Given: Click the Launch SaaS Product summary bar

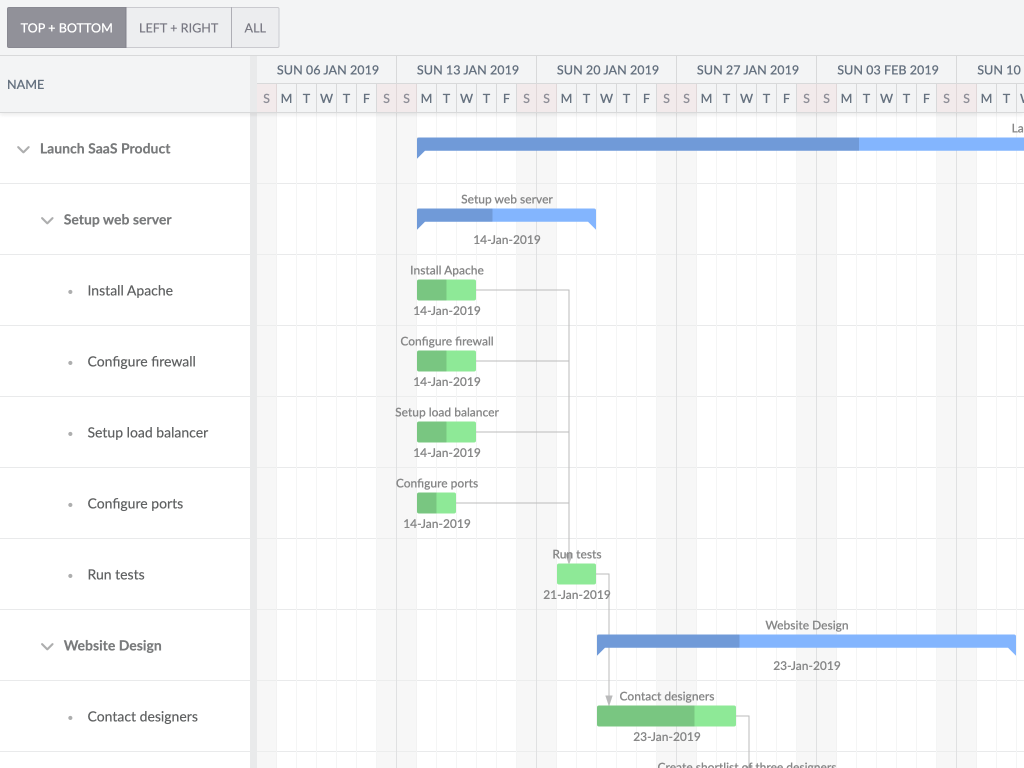Looking at the screenshot, I should [720, 145].
